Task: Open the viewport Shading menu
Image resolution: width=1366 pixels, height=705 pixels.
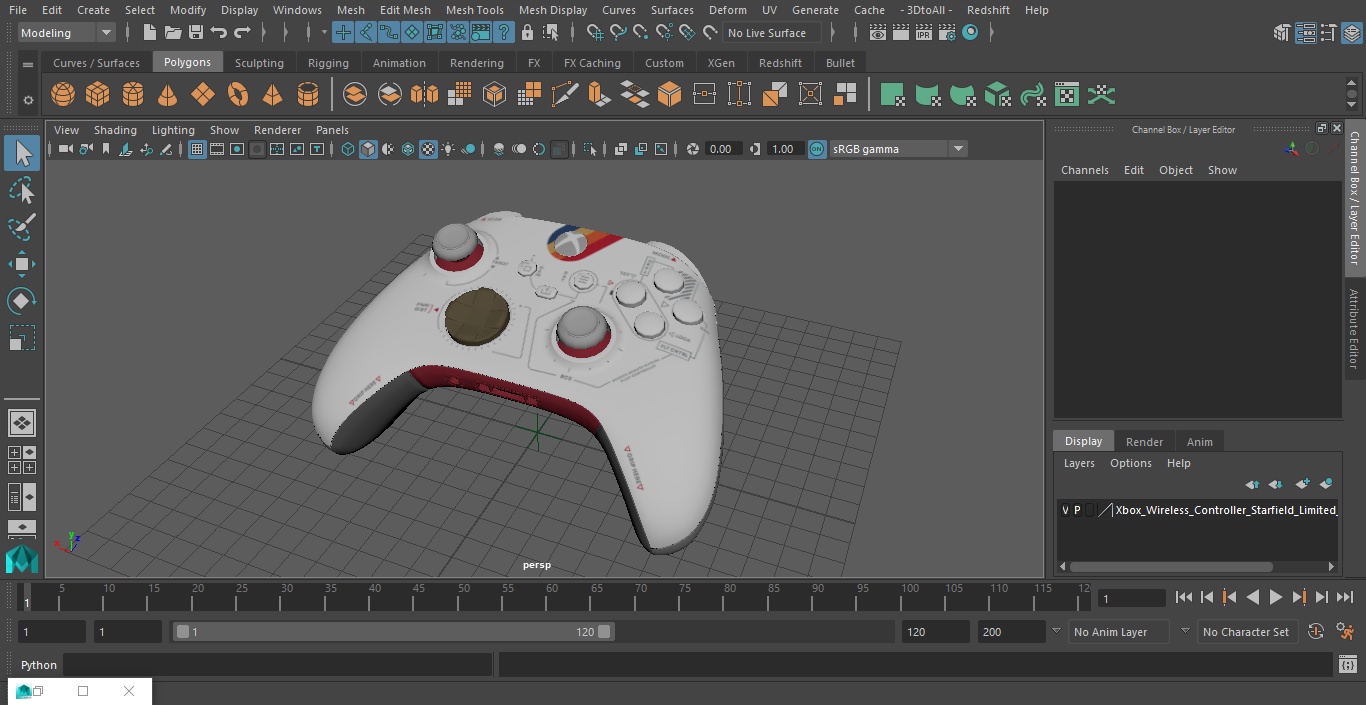Action: click(x=115, y=130)
